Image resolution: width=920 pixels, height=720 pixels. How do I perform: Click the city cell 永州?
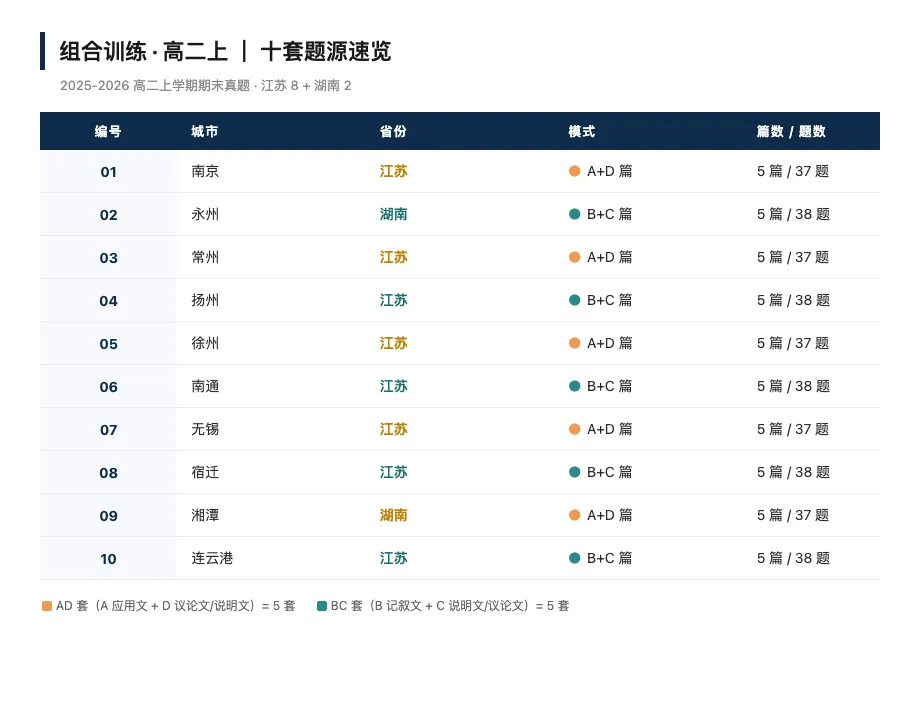pos(205,214)
